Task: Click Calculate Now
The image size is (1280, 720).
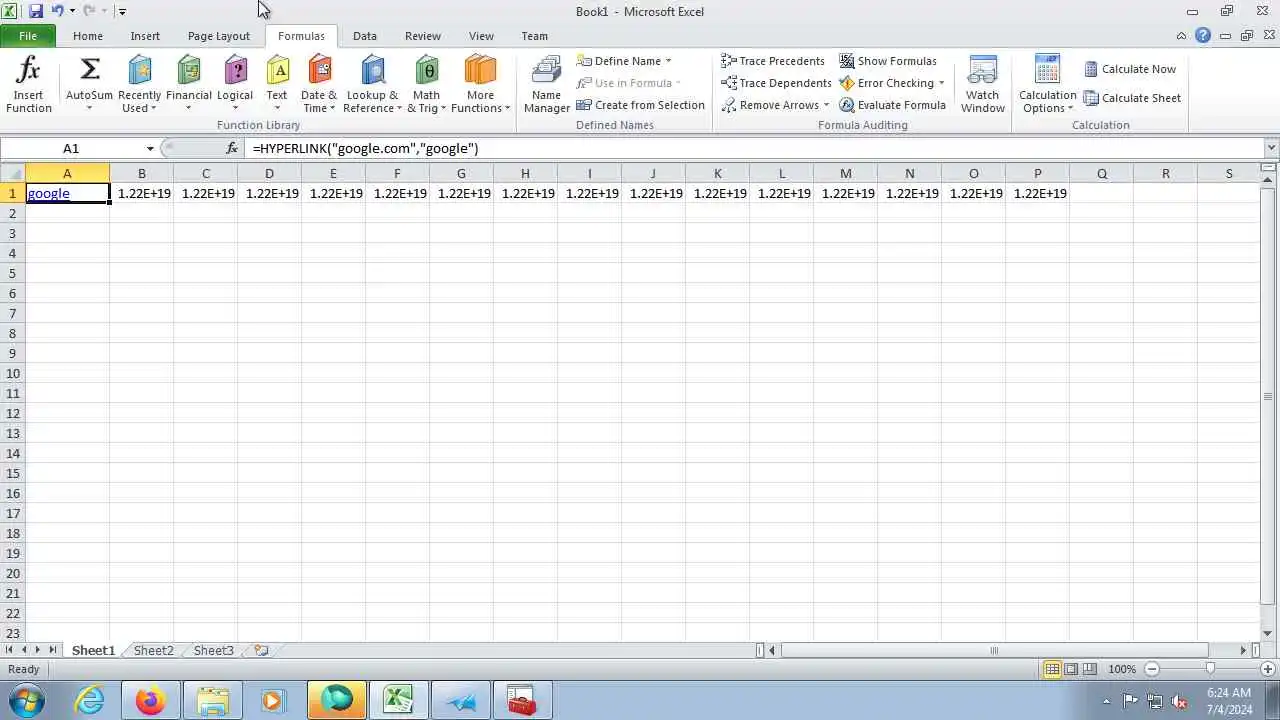Action: [x=1130, y=69]
